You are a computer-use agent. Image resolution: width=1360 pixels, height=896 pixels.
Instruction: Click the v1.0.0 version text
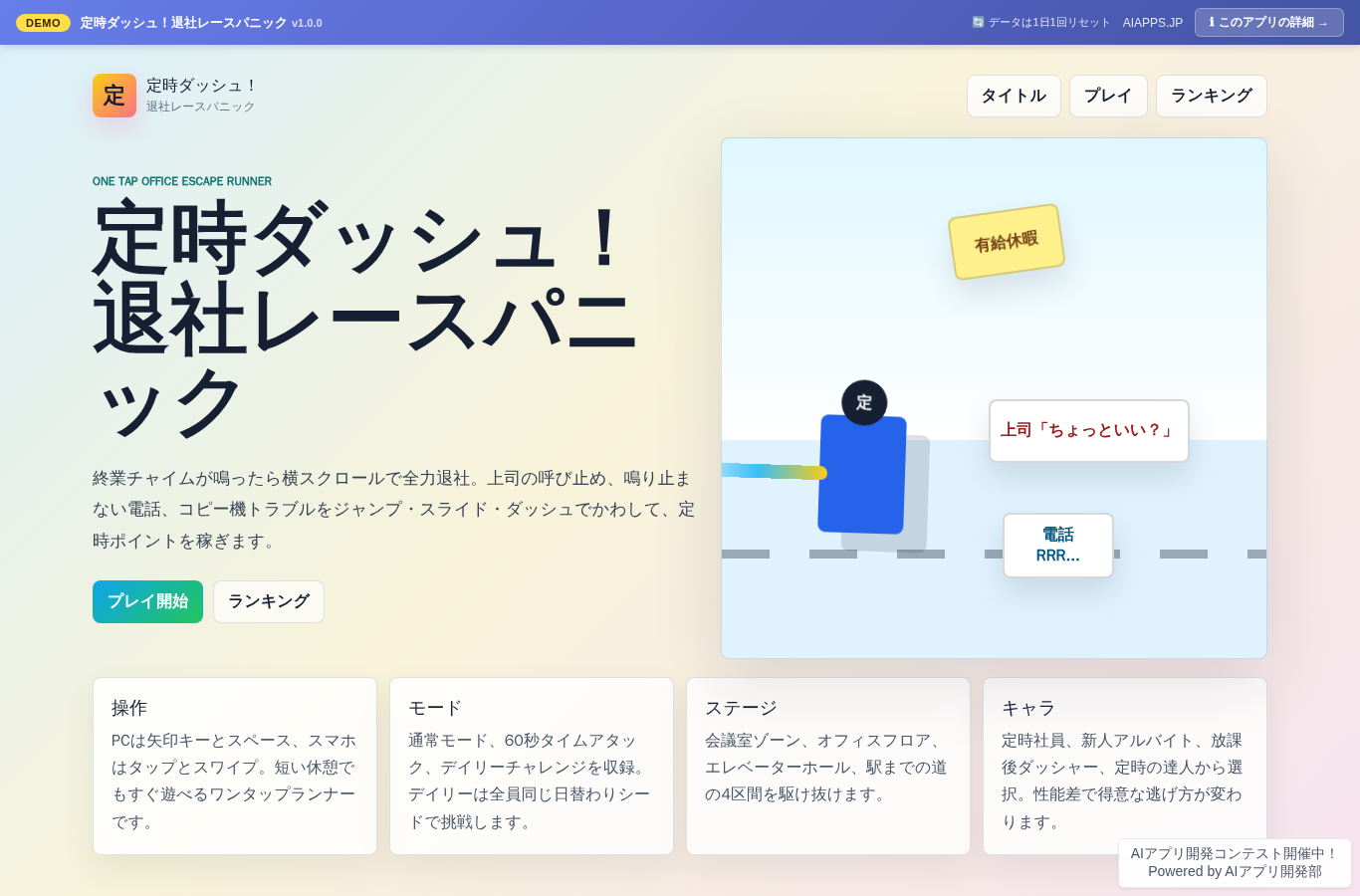click(307, 23)
